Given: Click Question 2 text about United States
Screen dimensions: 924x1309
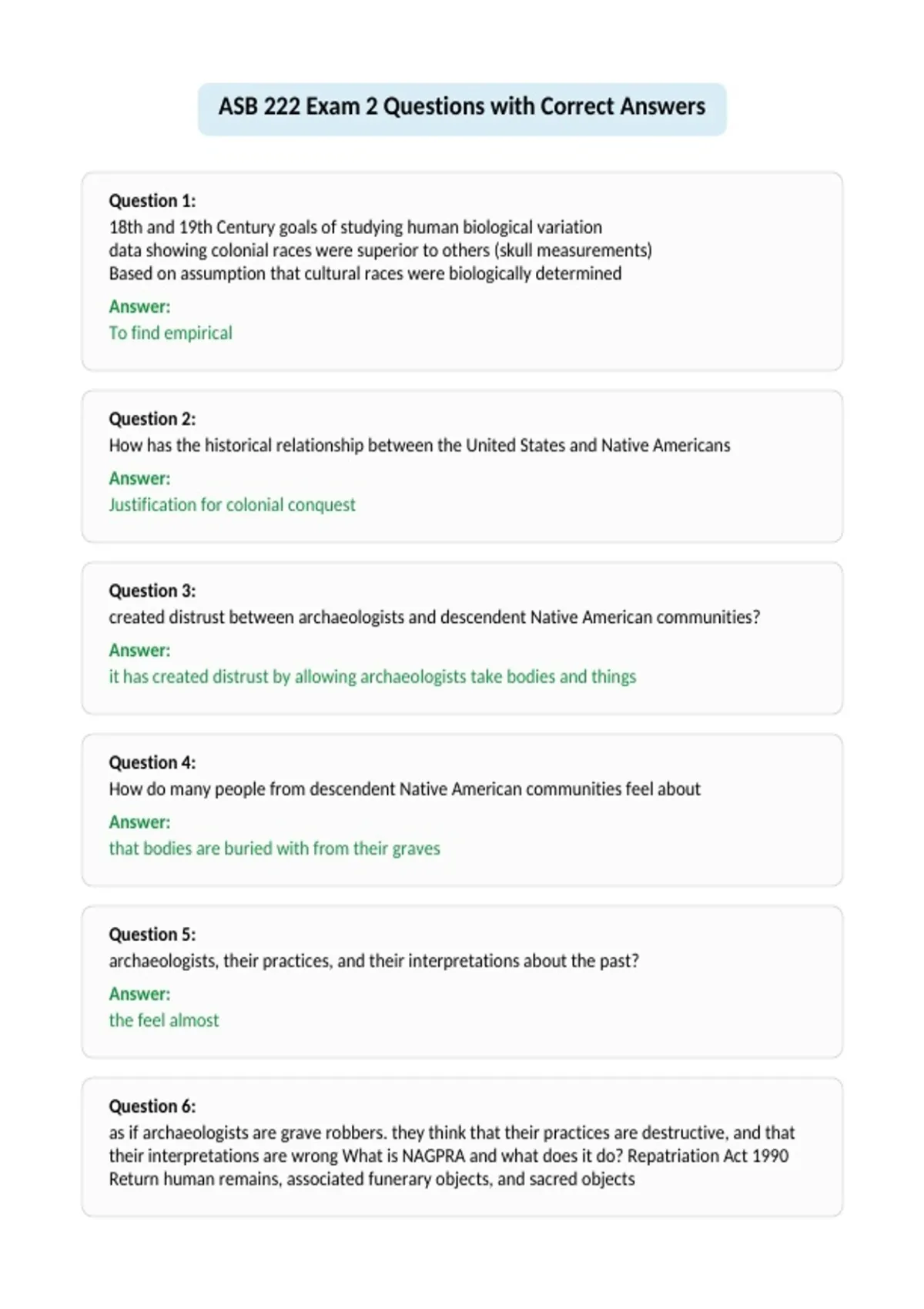Looking at the screenshot, I should [420, 445].
